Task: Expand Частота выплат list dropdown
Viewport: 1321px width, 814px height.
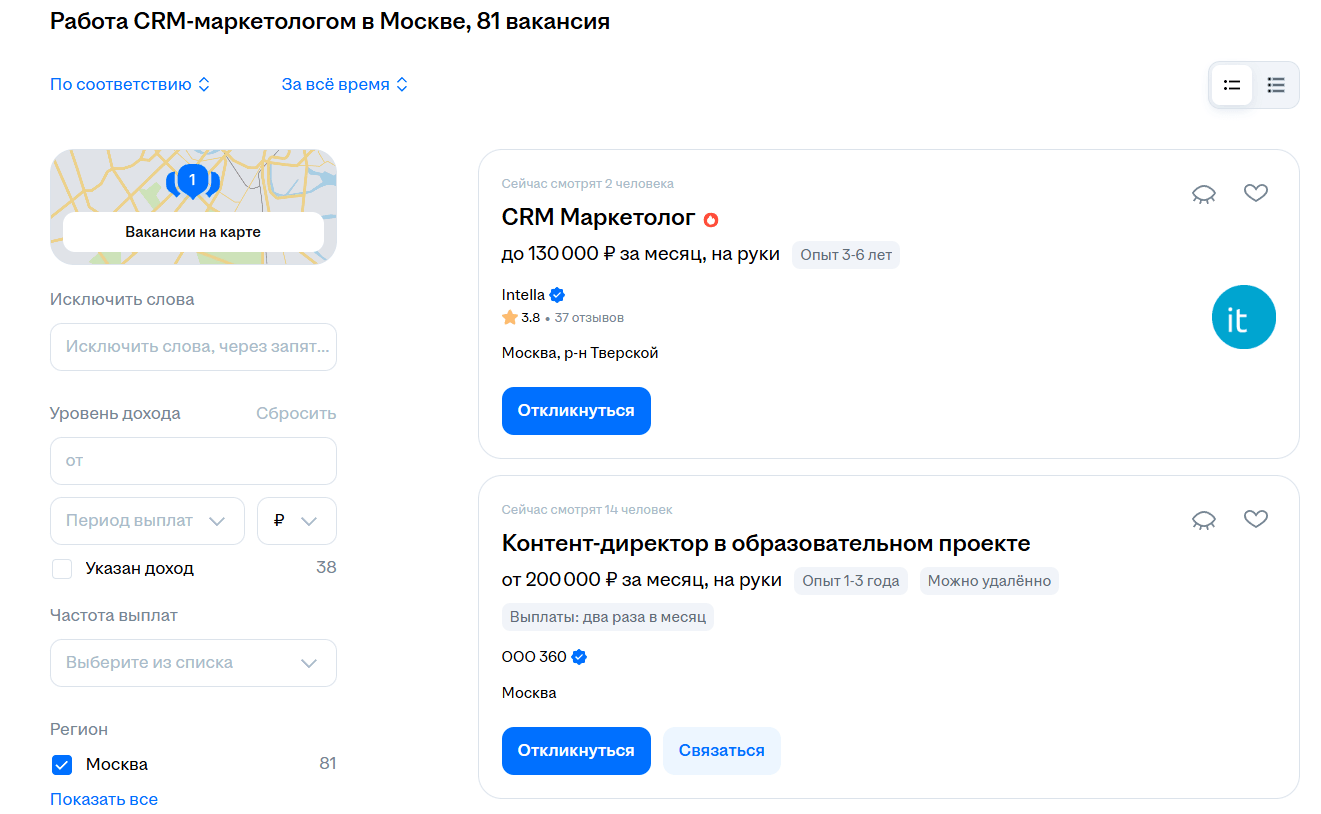Action: click(193, 663)
